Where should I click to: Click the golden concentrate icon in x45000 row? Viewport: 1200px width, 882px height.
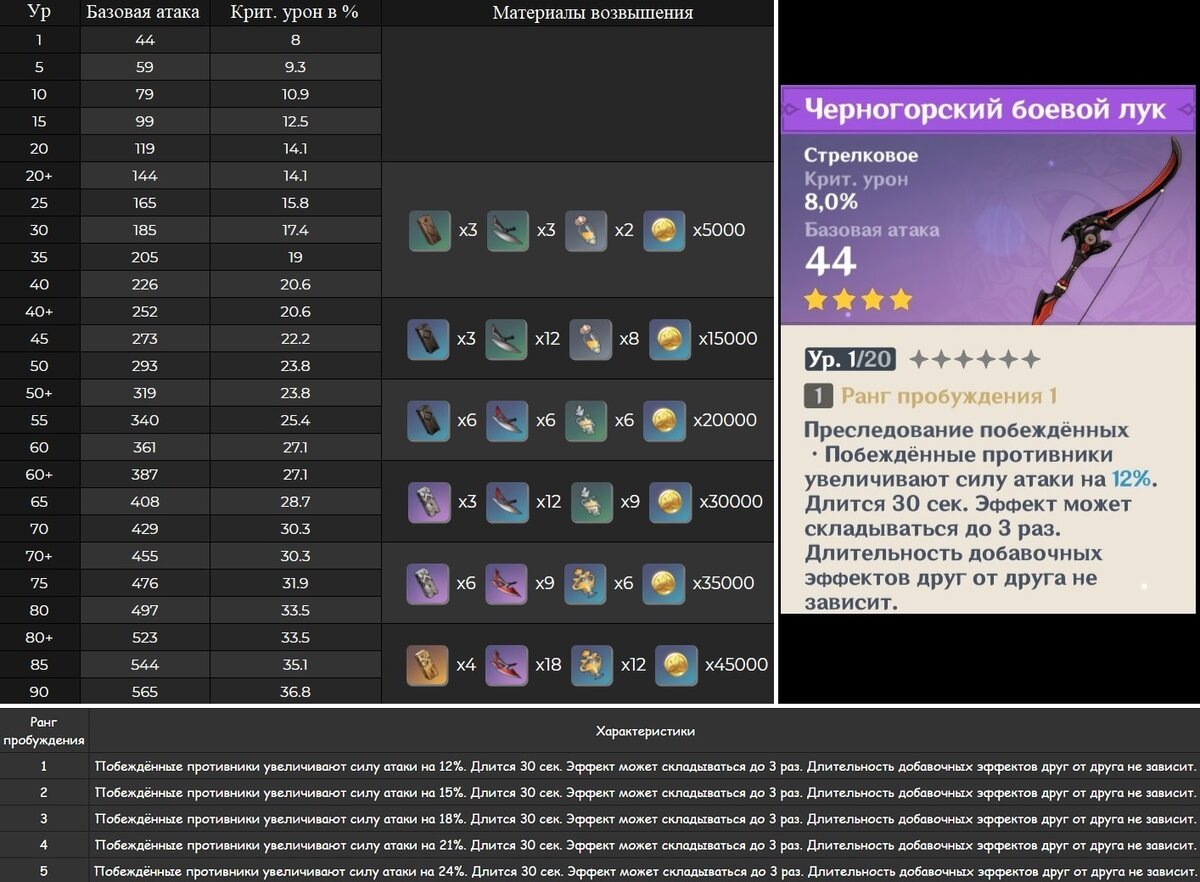[591, 665]
